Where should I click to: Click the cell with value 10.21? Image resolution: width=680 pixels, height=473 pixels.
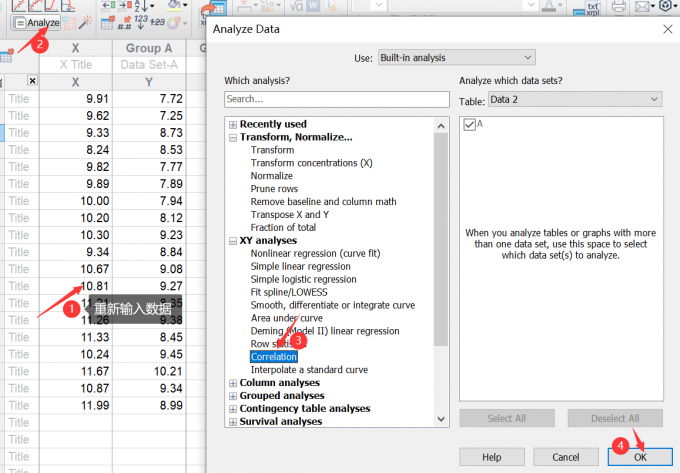(x=149, y=371)
